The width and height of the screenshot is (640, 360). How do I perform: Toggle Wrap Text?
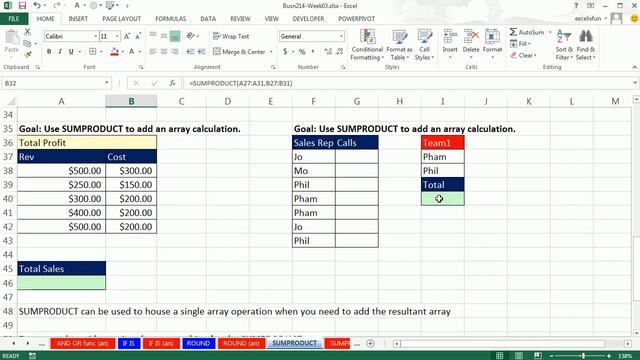[x=231, y=36]
